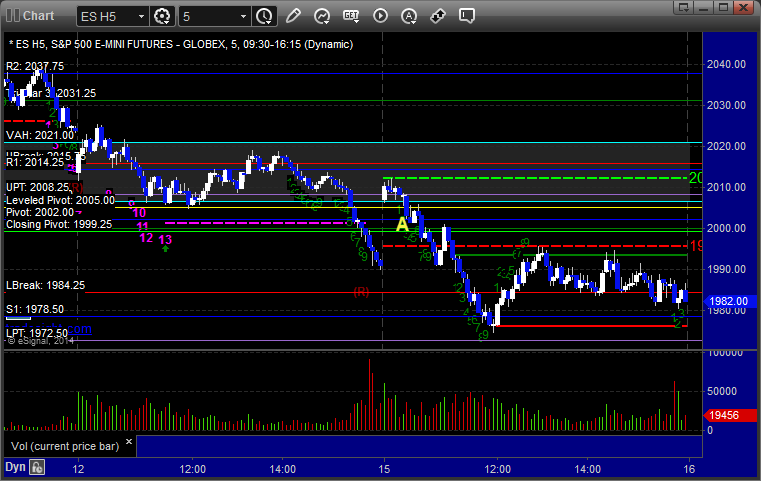This screenshot has width=761, height=481.
Task: Click the play replay icon
Action: [x=380, y=16]
